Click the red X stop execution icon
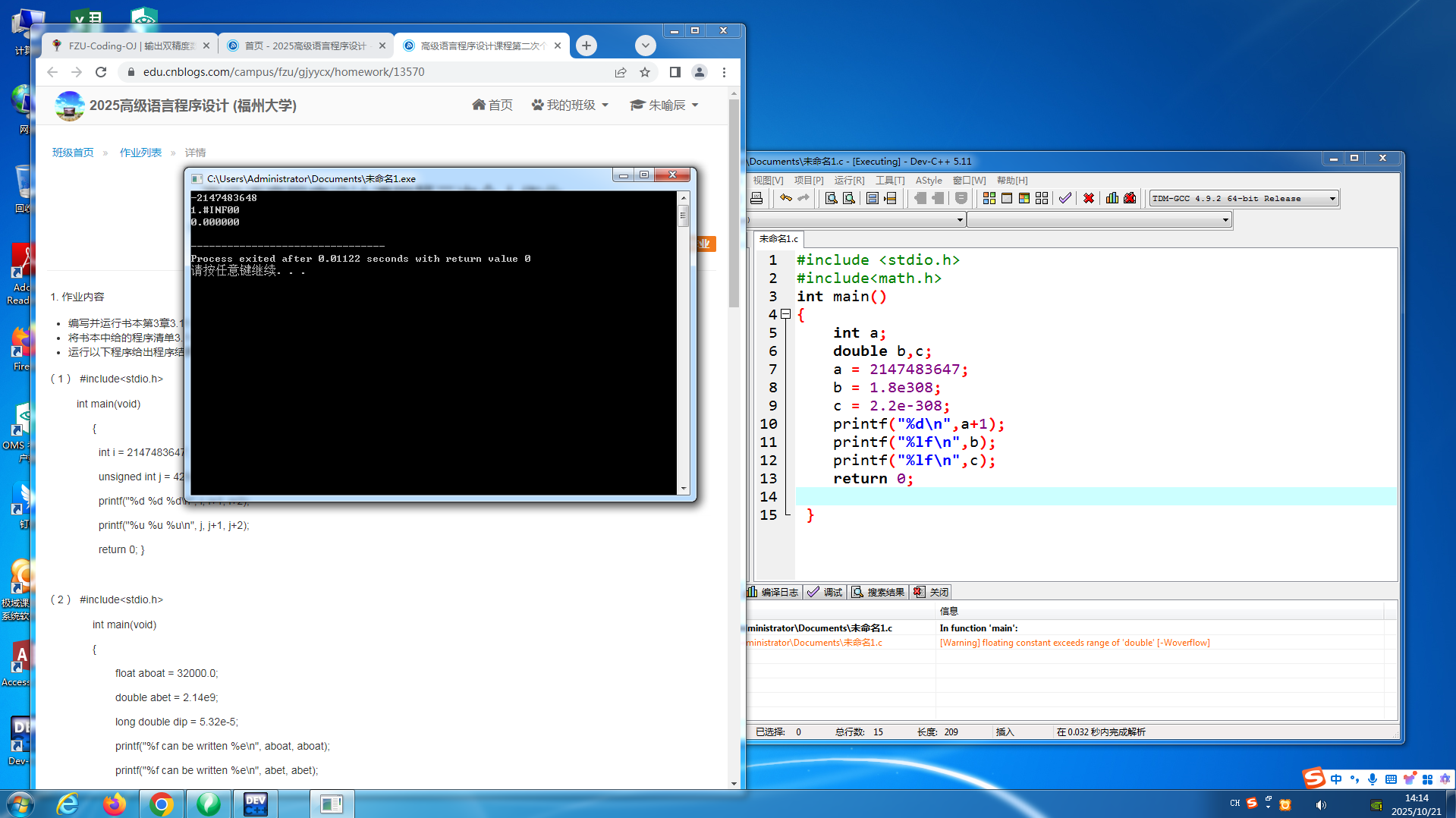 1089,198
